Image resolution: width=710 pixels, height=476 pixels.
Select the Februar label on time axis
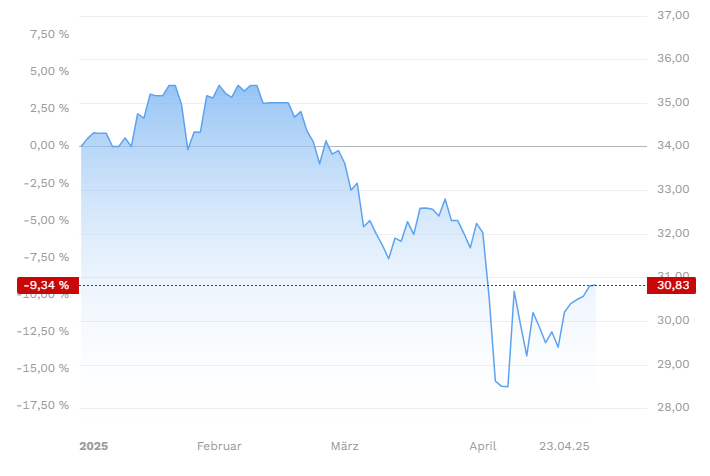(x=219, y=446)
